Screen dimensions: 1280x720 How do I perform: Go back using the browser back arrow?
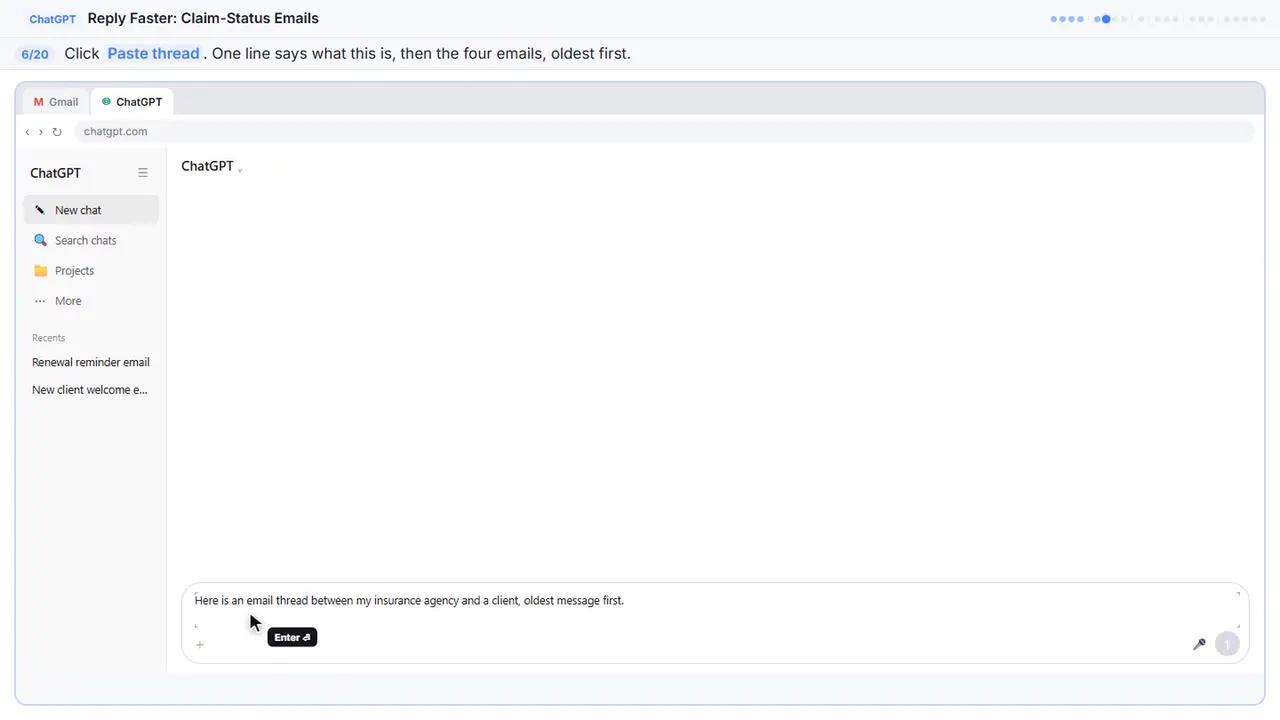[x=27, y=132]
